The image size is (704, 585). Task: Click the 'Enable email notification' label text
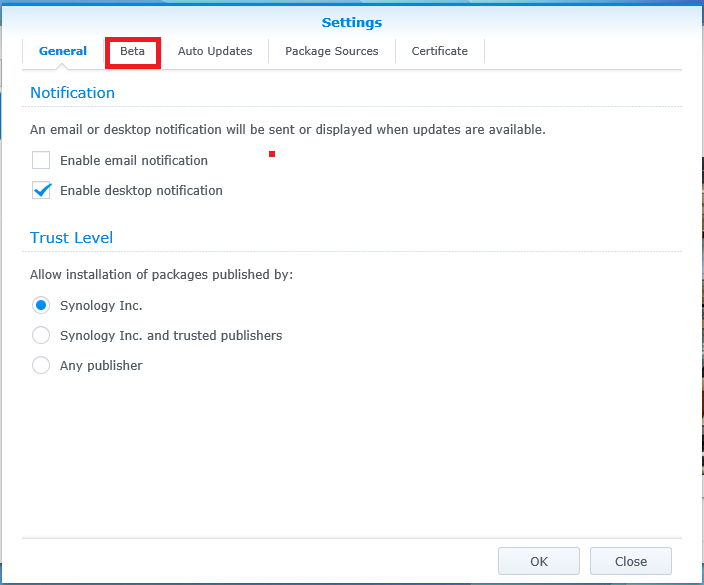[134, 160]
